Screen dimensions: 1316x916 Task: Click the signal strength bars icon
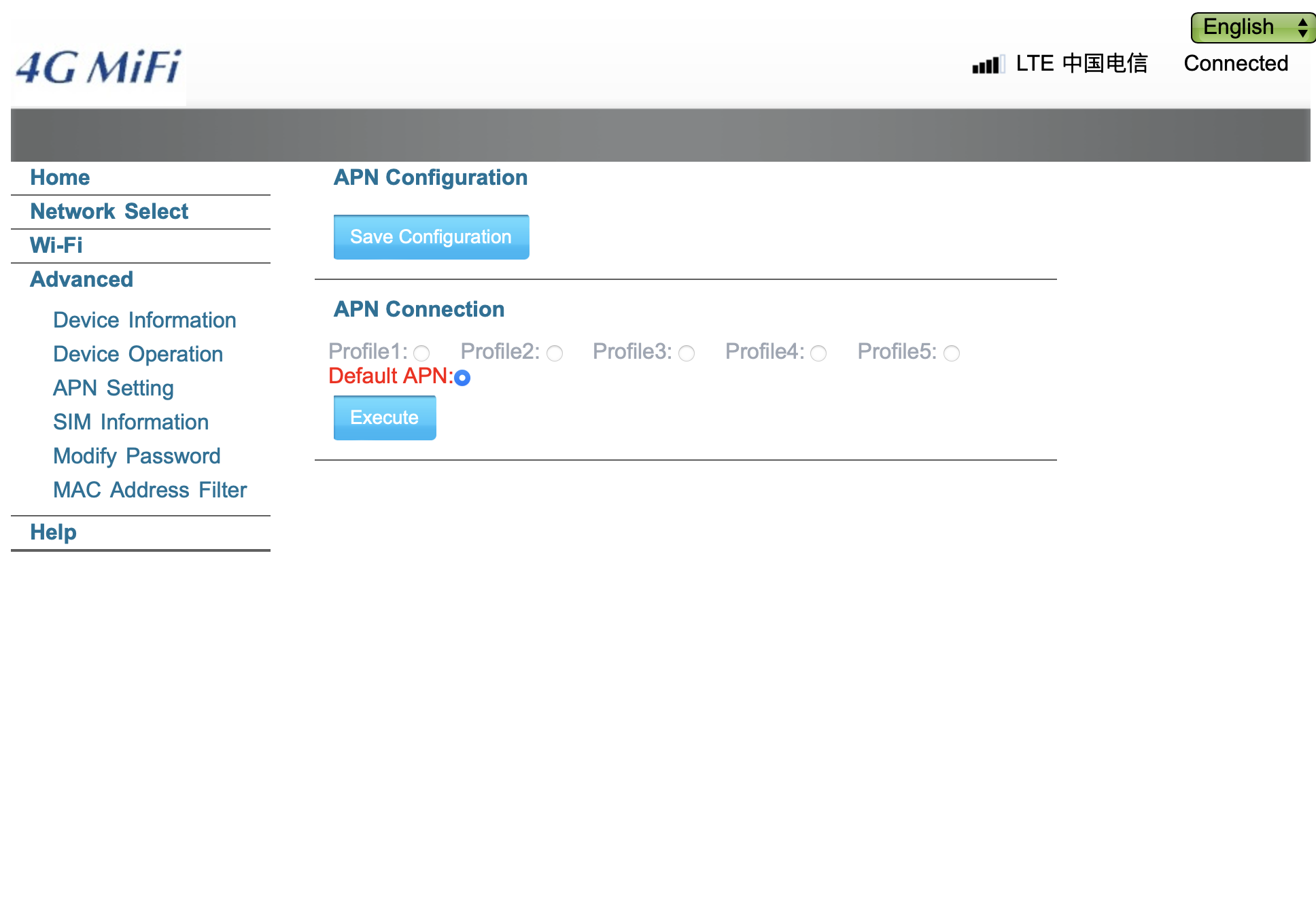coord(988,65)
